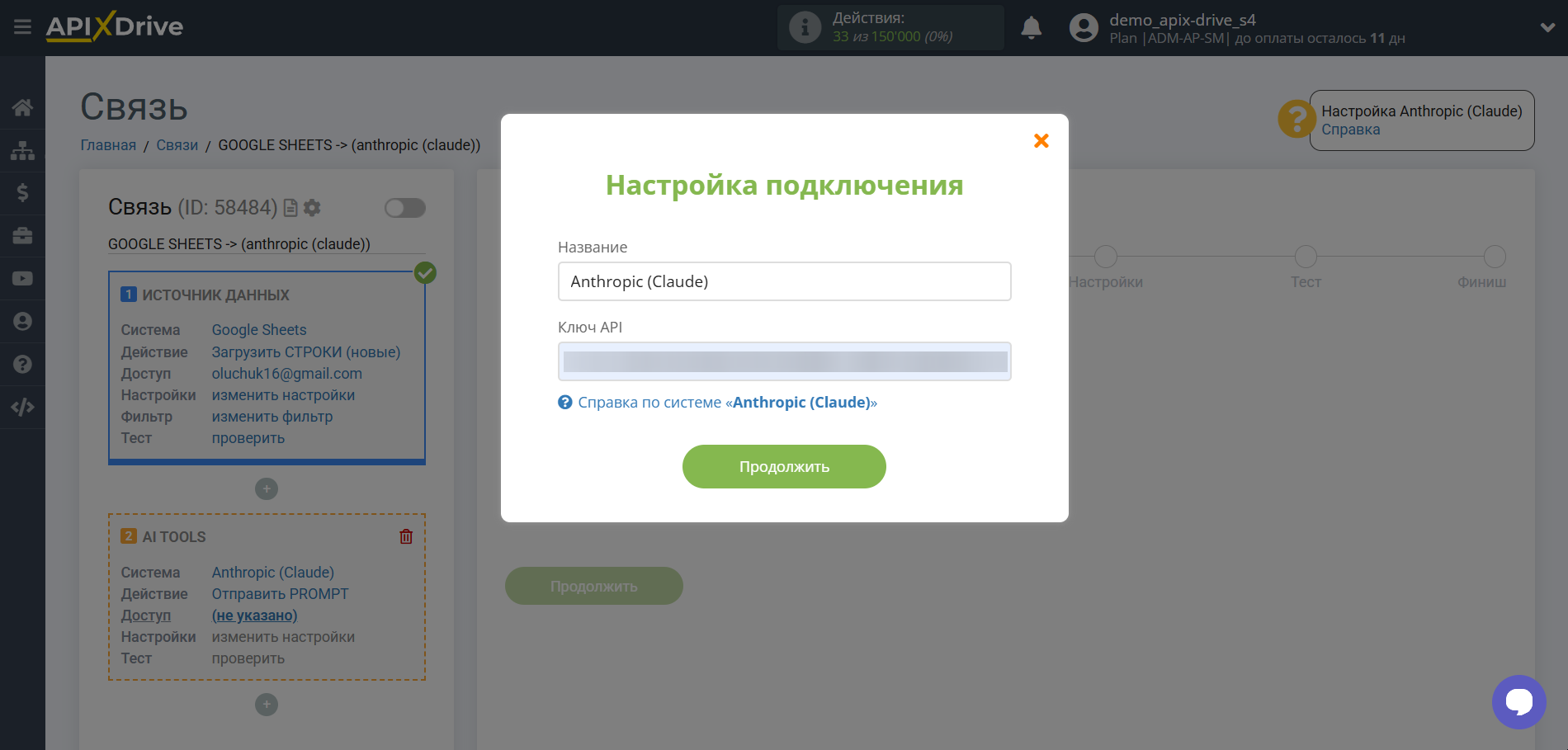Image resolution: width=1568 pixels, height=750 pixels.
Task: Select the Home icon in the sidebar
Action: (x=22, y=107)
